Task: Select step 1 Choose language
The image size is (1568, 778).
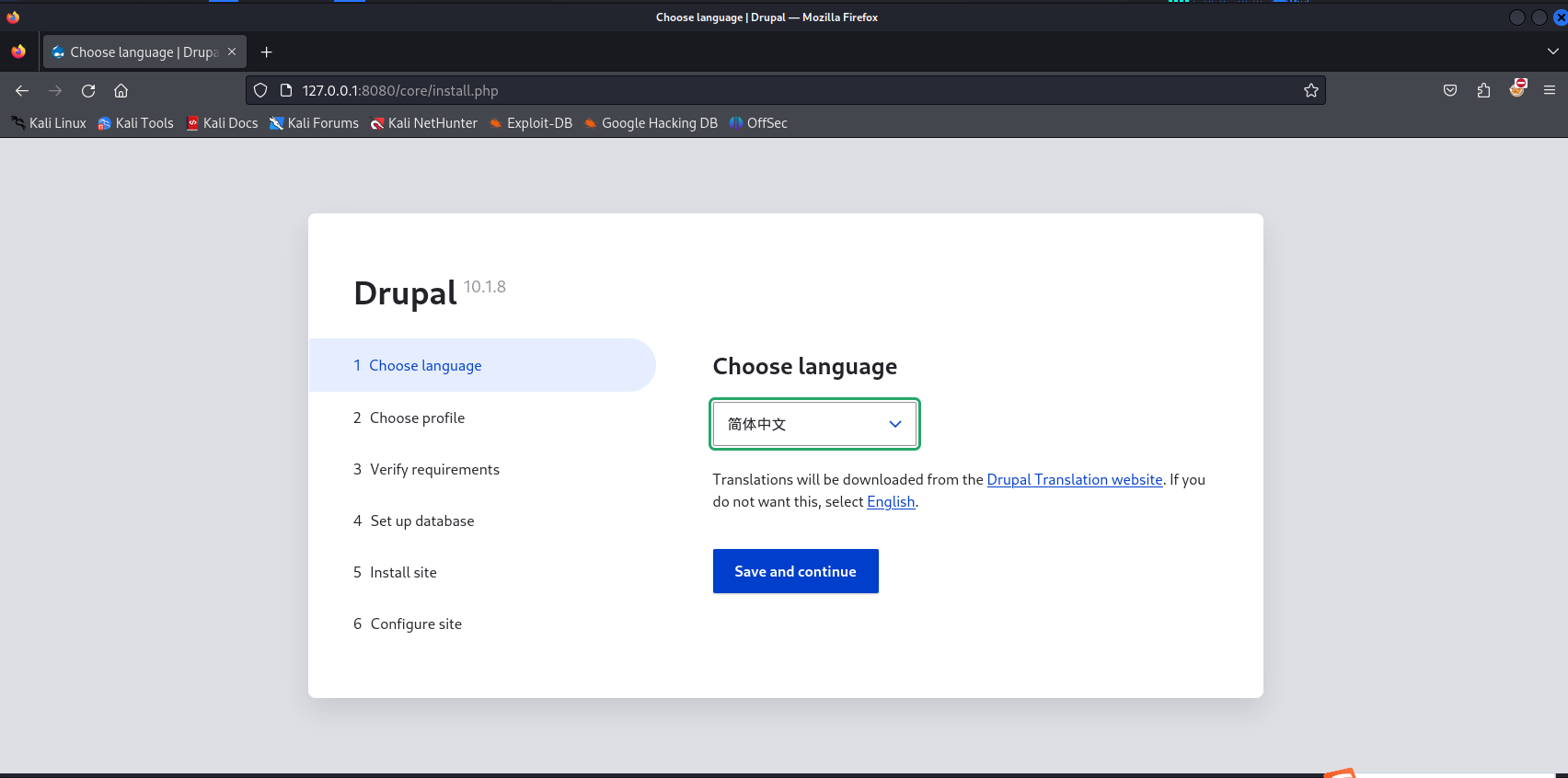Action: tap(482, 365)
